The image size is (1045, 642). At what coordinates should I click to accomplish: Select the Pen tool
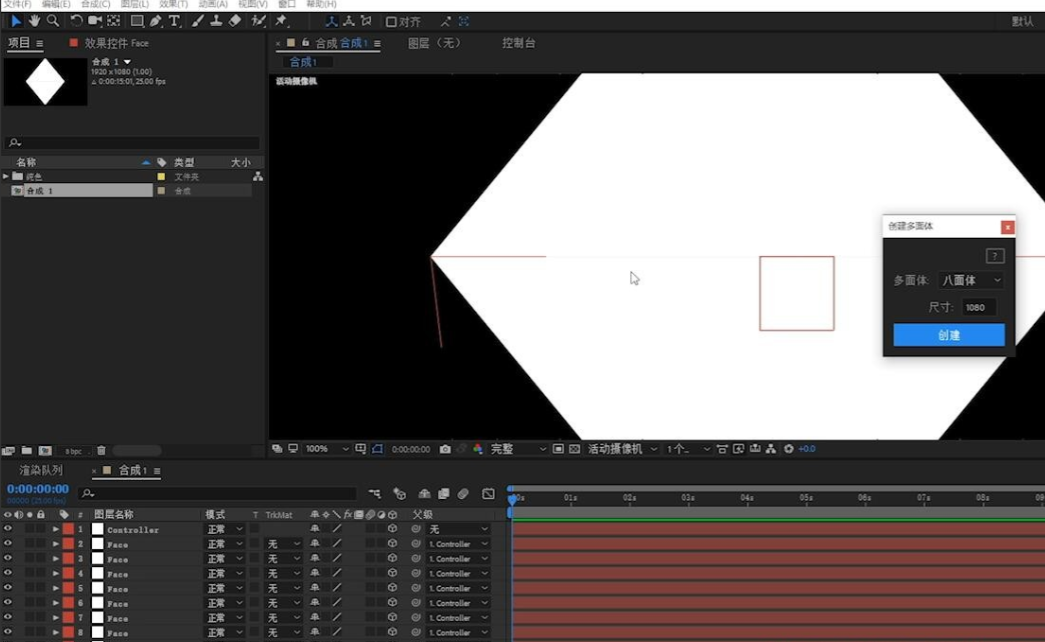tap(155, 21)
